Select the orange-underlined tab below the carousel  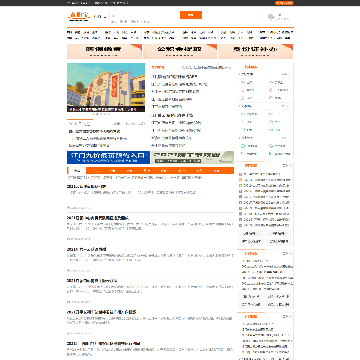pos(80,123)
